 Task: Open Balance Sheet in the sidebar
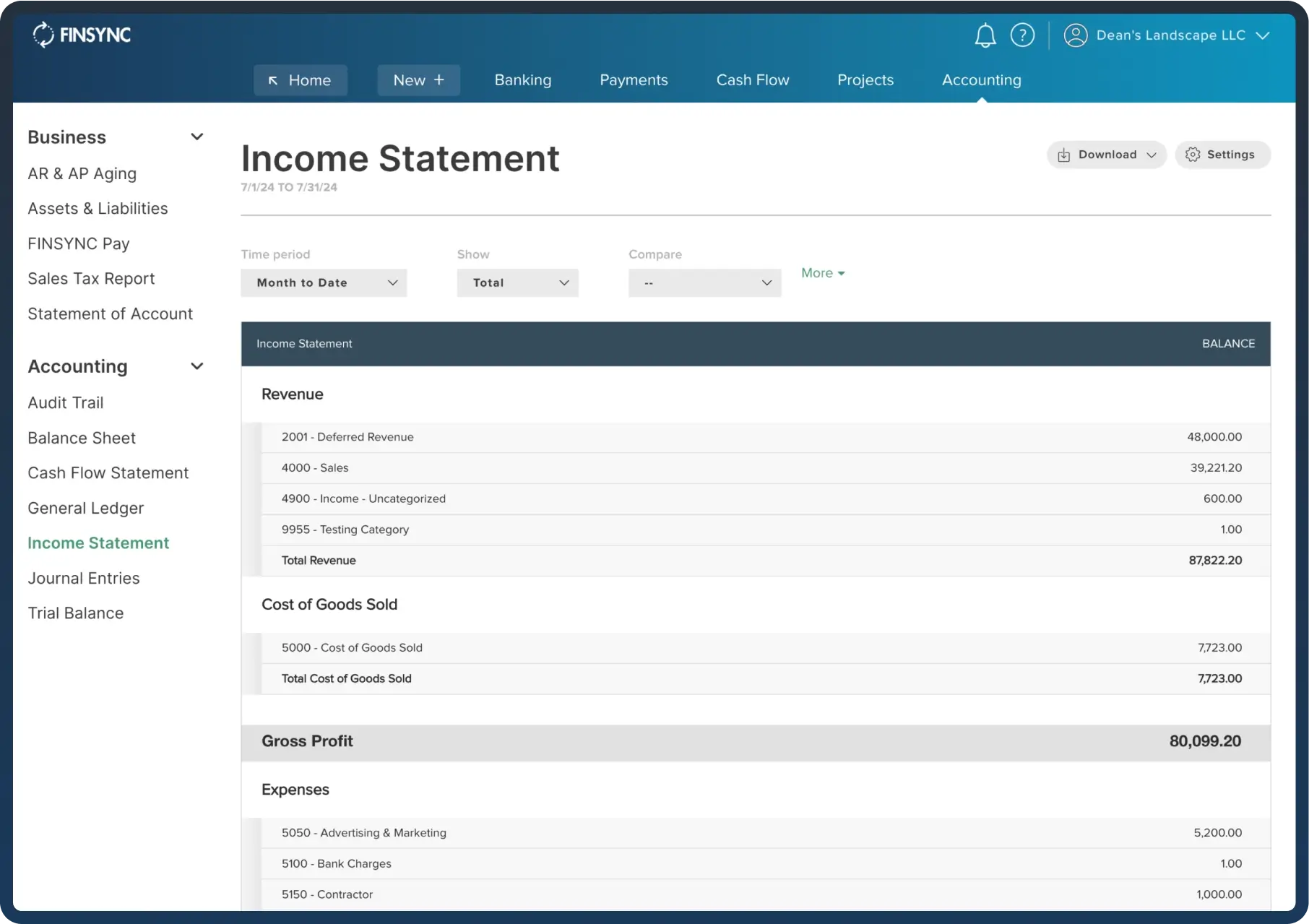point(82,438)
